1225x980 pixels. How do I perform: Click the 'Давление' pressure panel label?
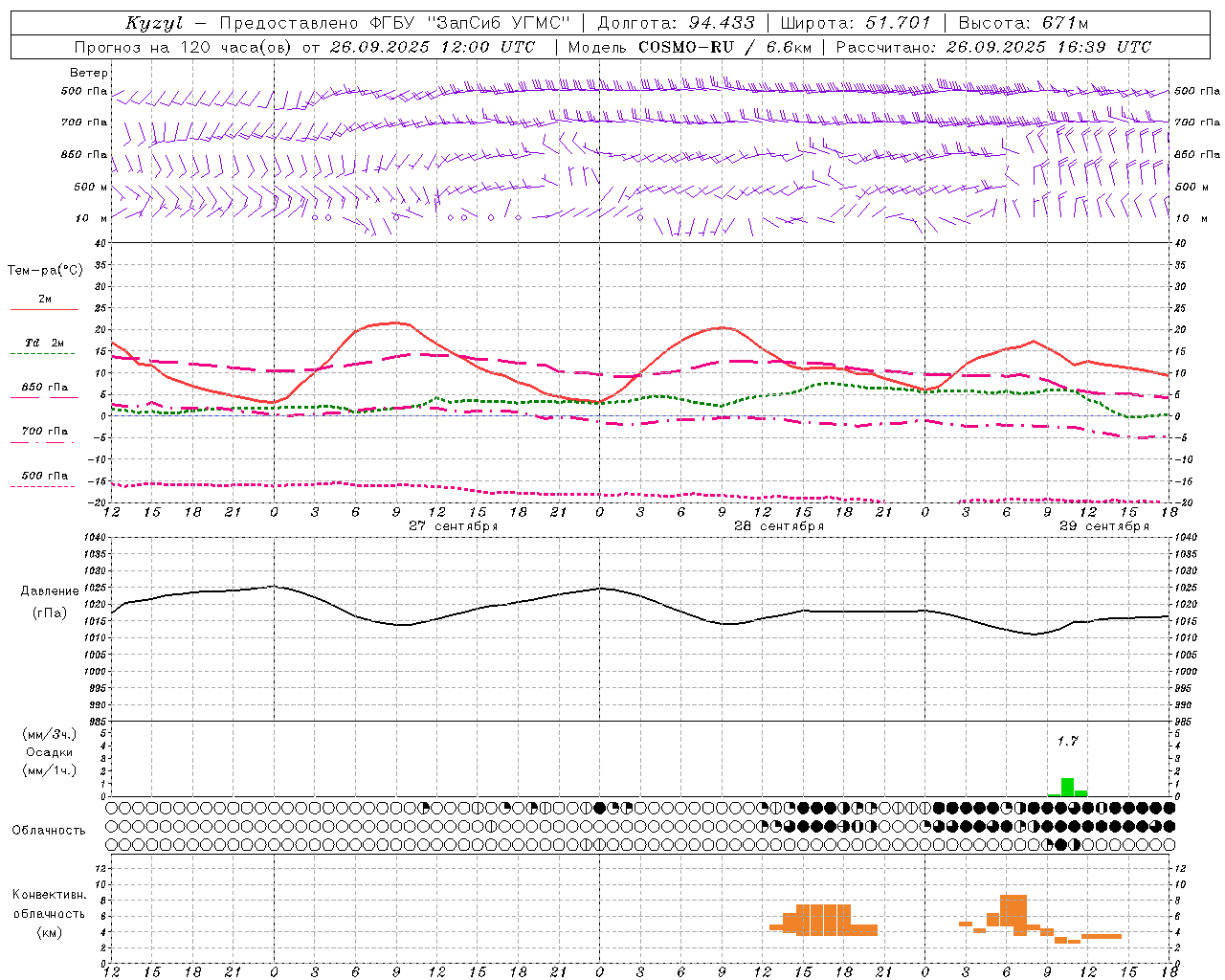pos(50,591)
